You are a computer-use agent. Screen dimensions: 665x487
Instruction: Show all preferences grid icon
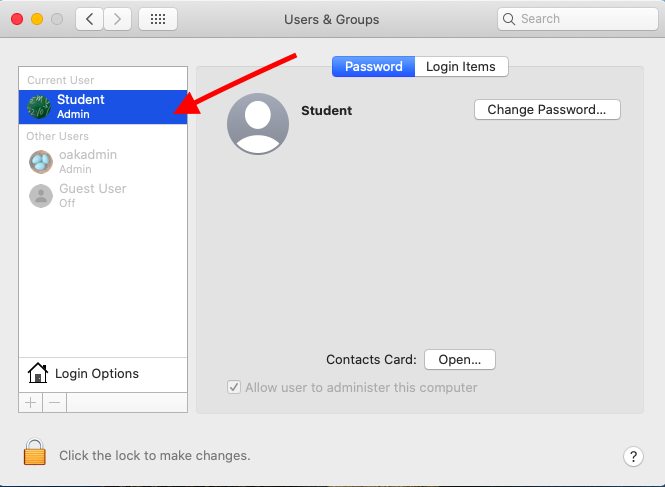158,19
